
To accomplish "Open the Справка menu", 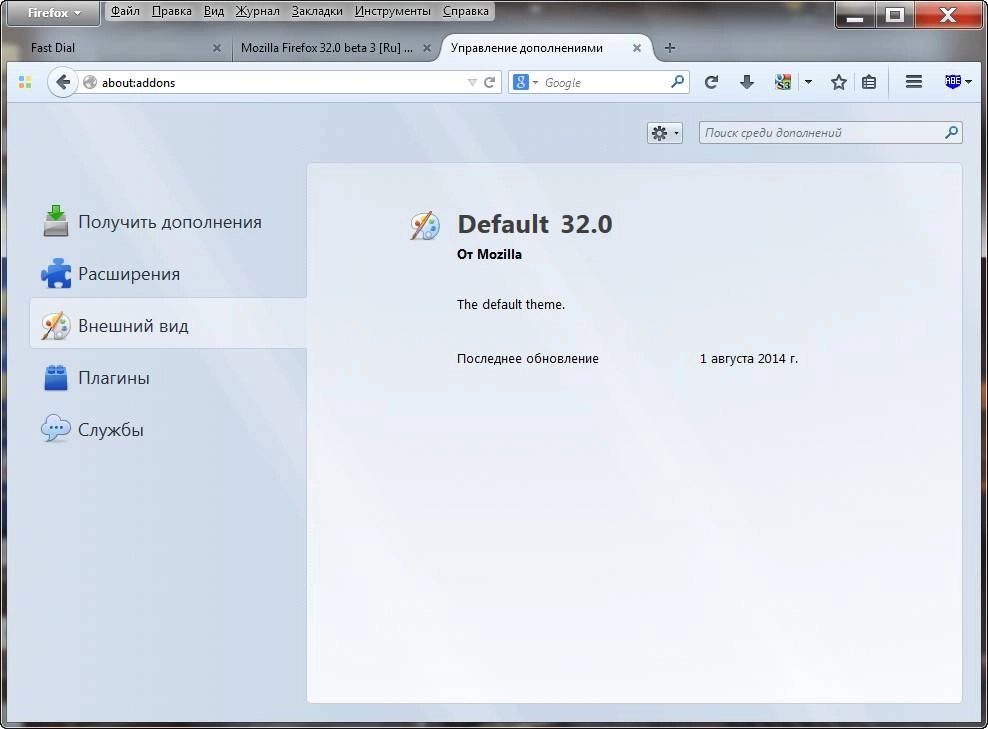I will coord(466,11).
